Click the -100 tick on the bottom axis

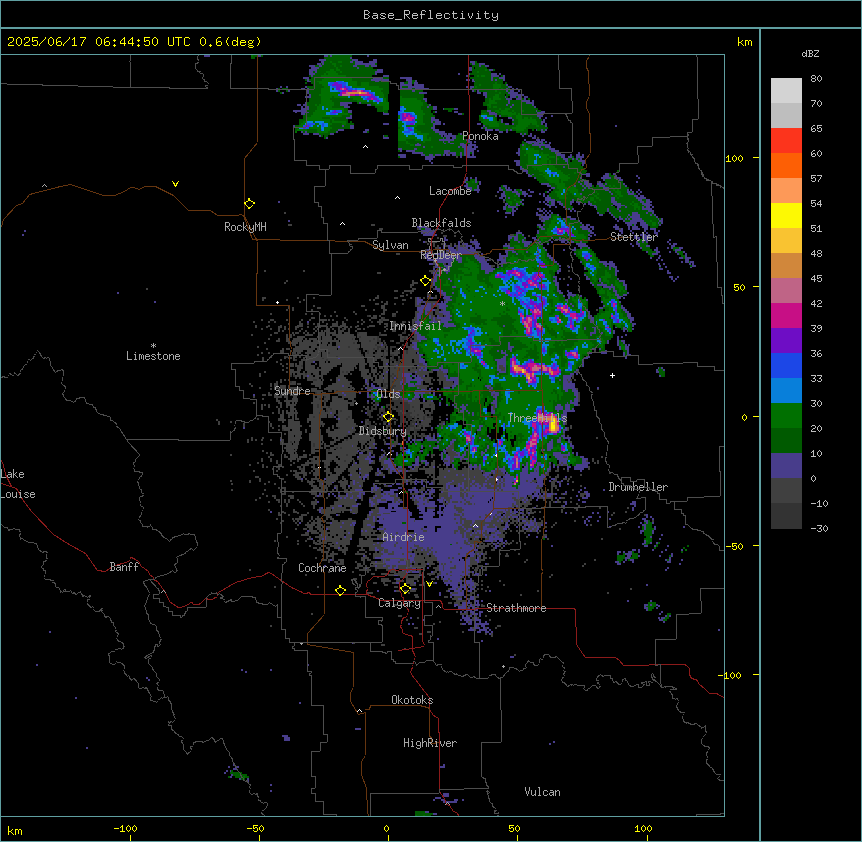[125, 828]
